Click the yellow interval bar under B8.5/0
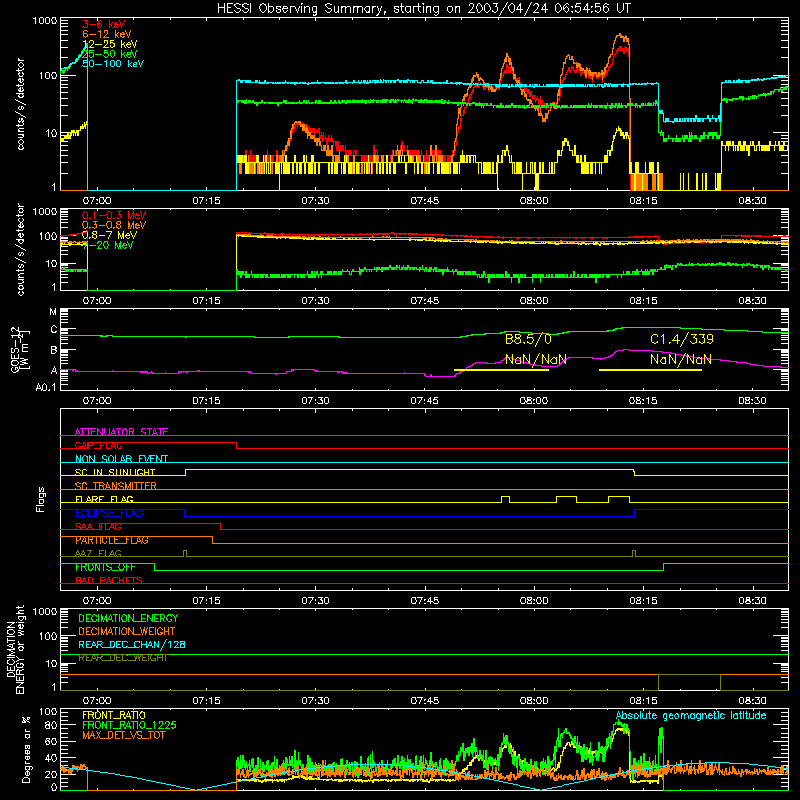Image resolution: width=800 pixels, height=800 pixels. point(502,370)
